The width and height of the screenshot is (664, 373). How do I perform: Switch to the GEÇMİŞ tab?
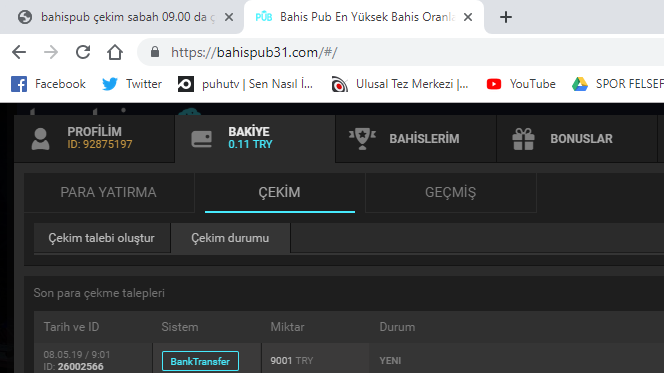click(x=451, y=192)
